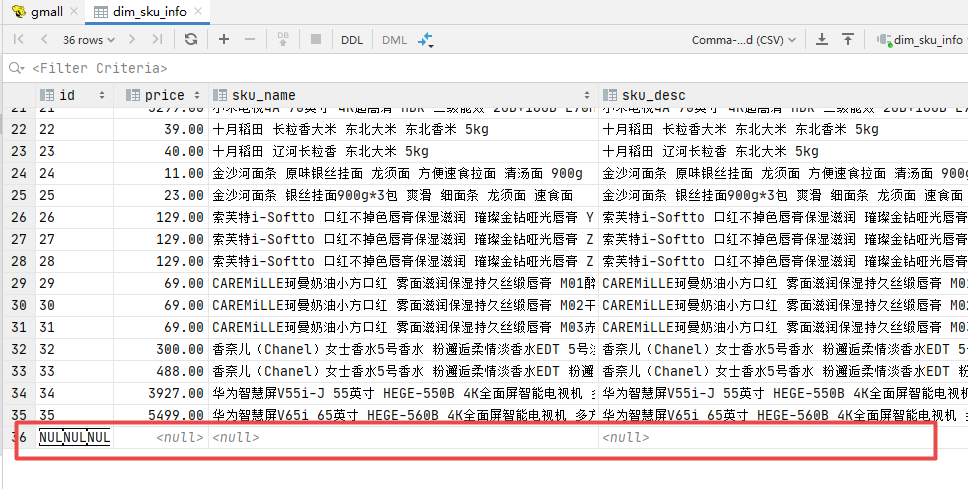Select the null price cell in row 36
This screenshot has height=489, width=968.
coord(161,438)
